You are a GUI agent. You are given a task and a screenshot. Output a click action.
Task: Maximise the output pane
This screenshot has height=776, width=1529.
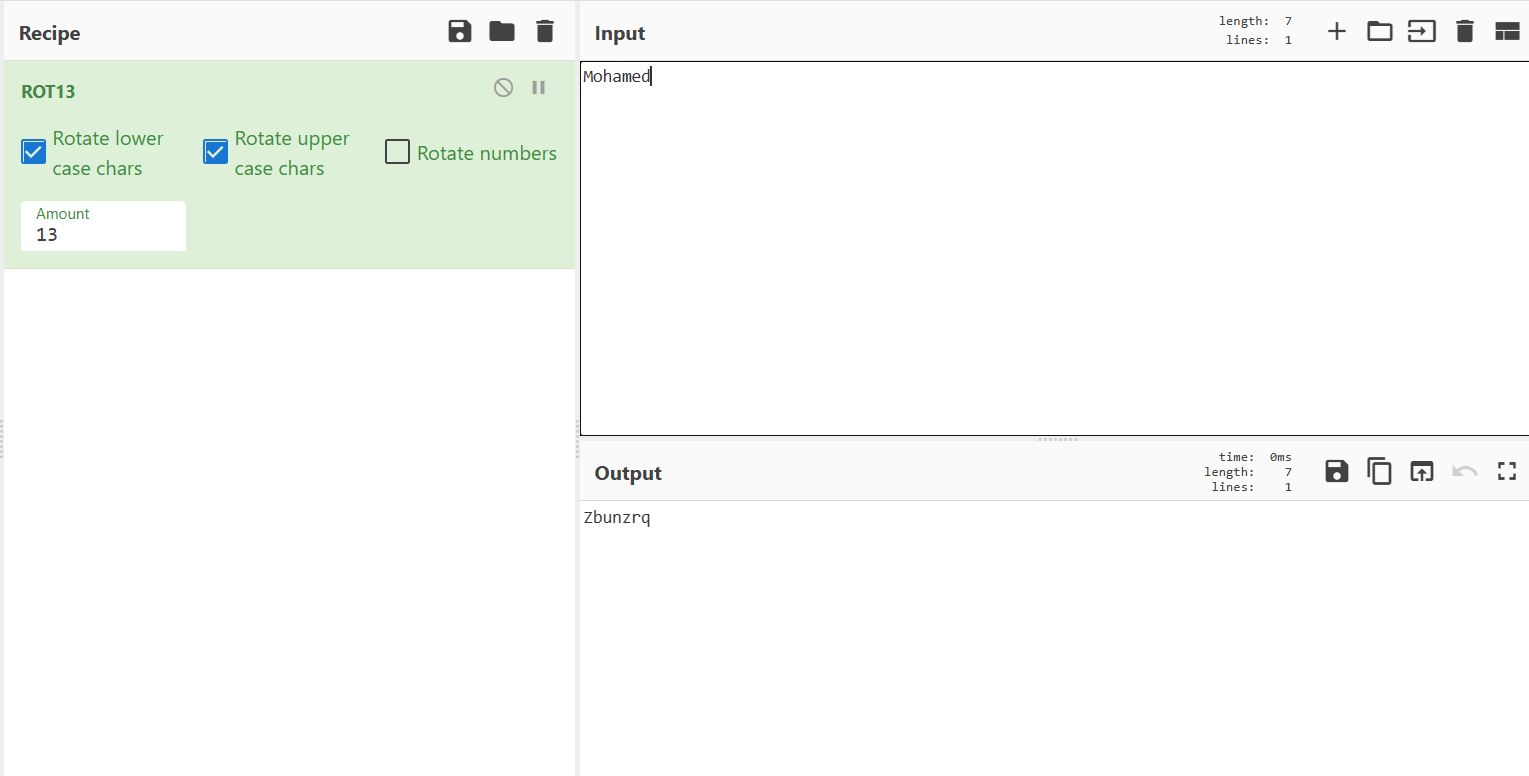1507,472
